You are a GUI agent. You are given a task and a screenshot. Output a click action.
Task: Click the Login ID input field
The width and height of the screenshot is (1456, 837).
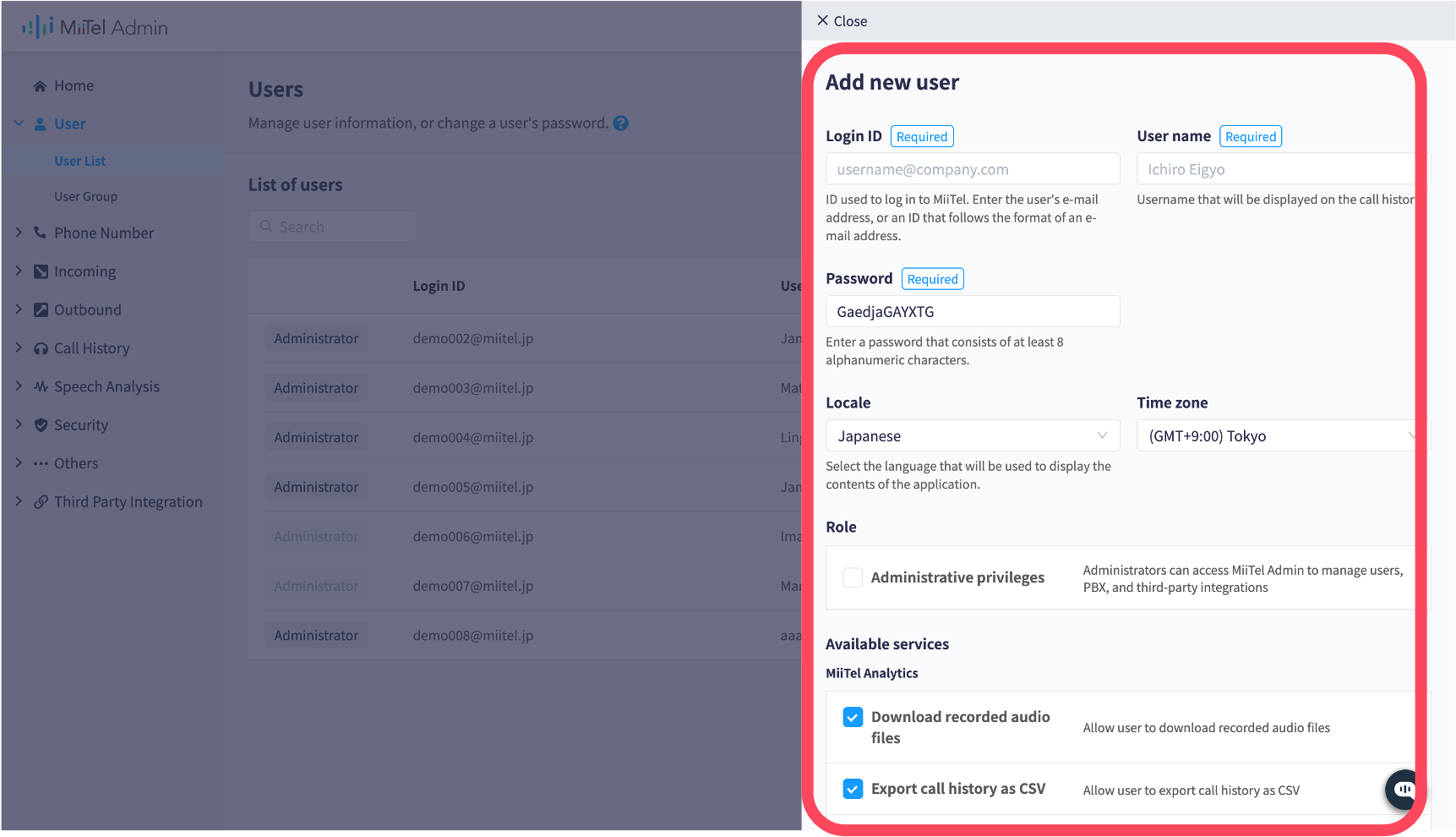(973, 168)
